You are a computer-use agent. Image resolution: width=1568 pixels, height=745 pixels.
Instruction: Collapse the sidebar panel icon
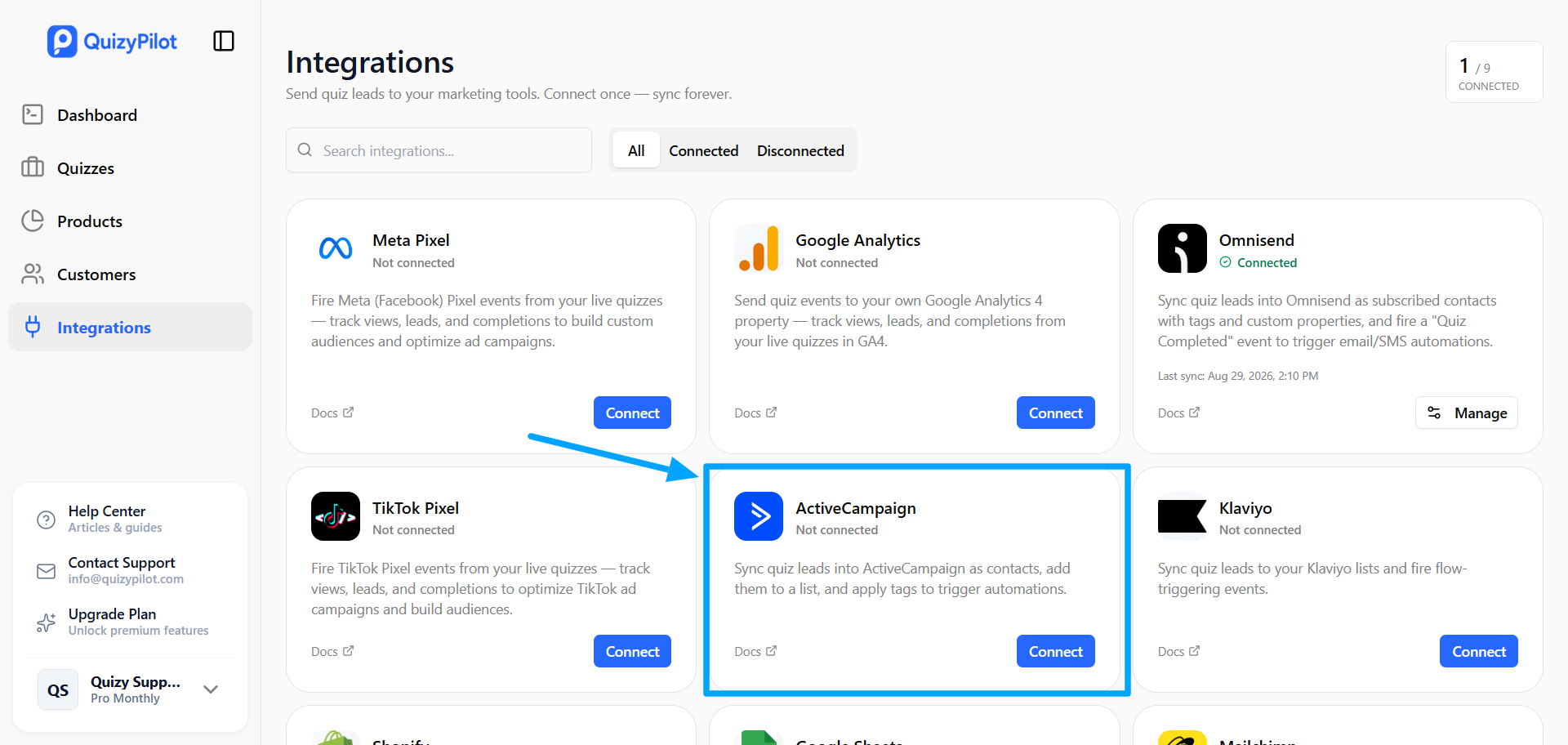pyautogui.click(x=224, y=41)
